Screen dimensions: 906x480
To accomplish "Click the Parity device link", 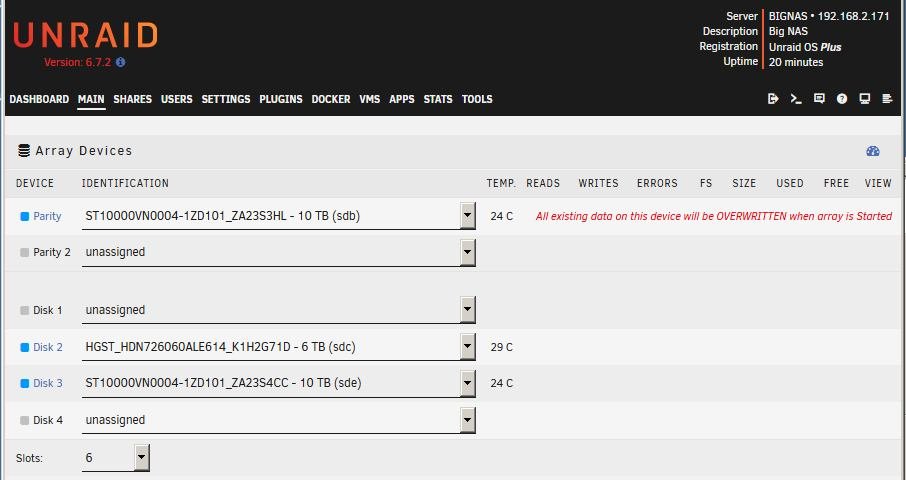I will 47,216.
